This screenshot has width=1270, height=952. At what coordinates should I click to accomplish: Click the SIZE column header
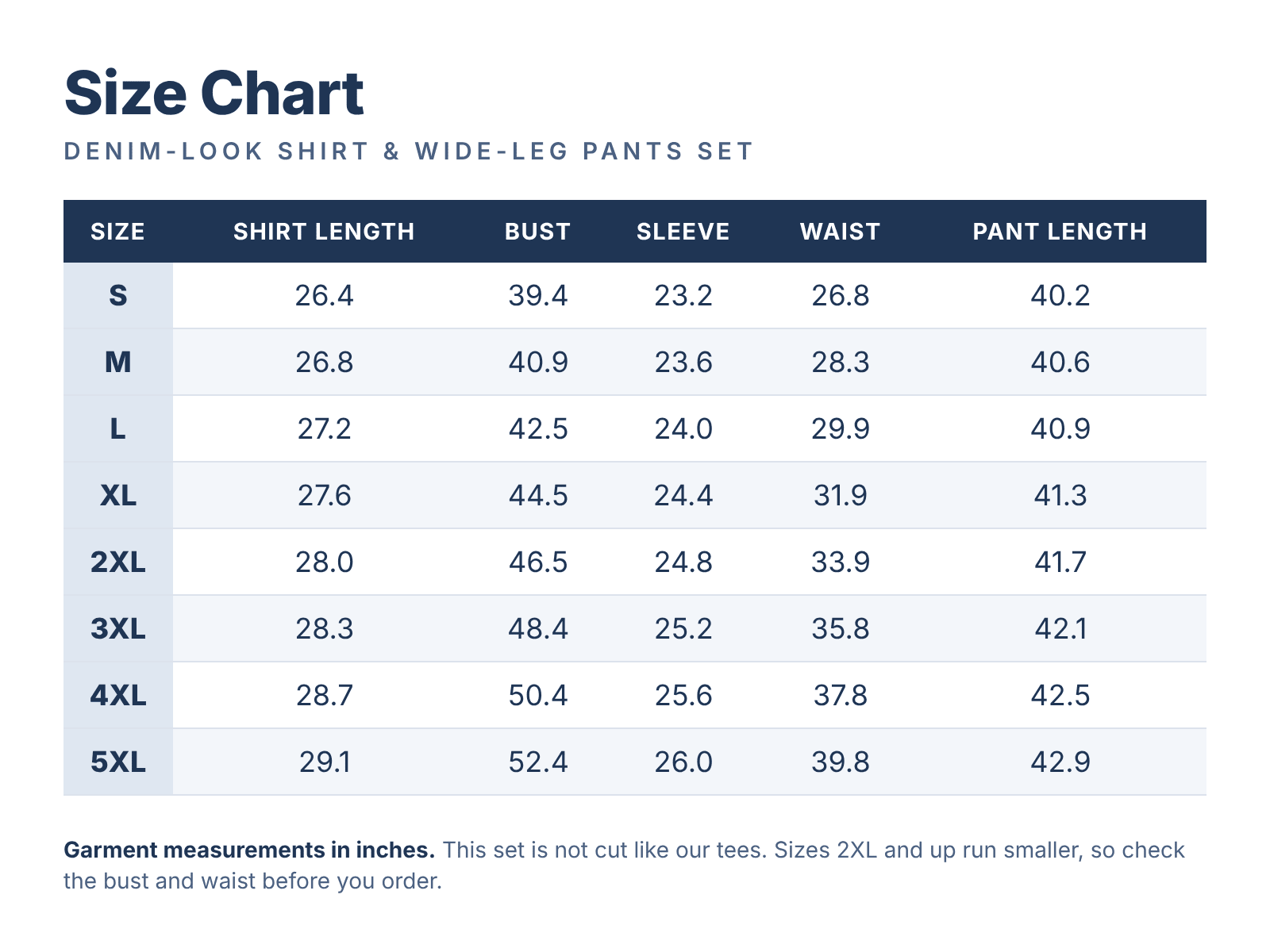[x=117, y=232]
